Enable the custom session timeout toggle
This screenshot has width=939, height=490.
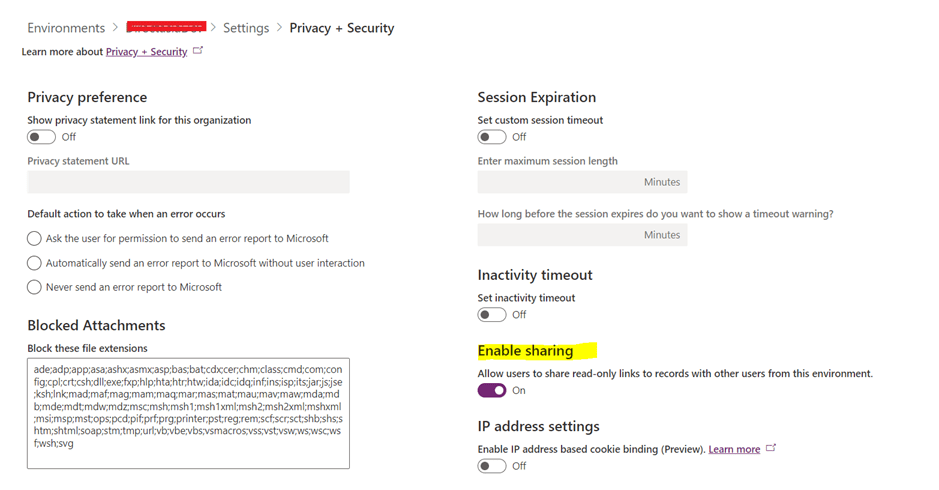(491, 137)
